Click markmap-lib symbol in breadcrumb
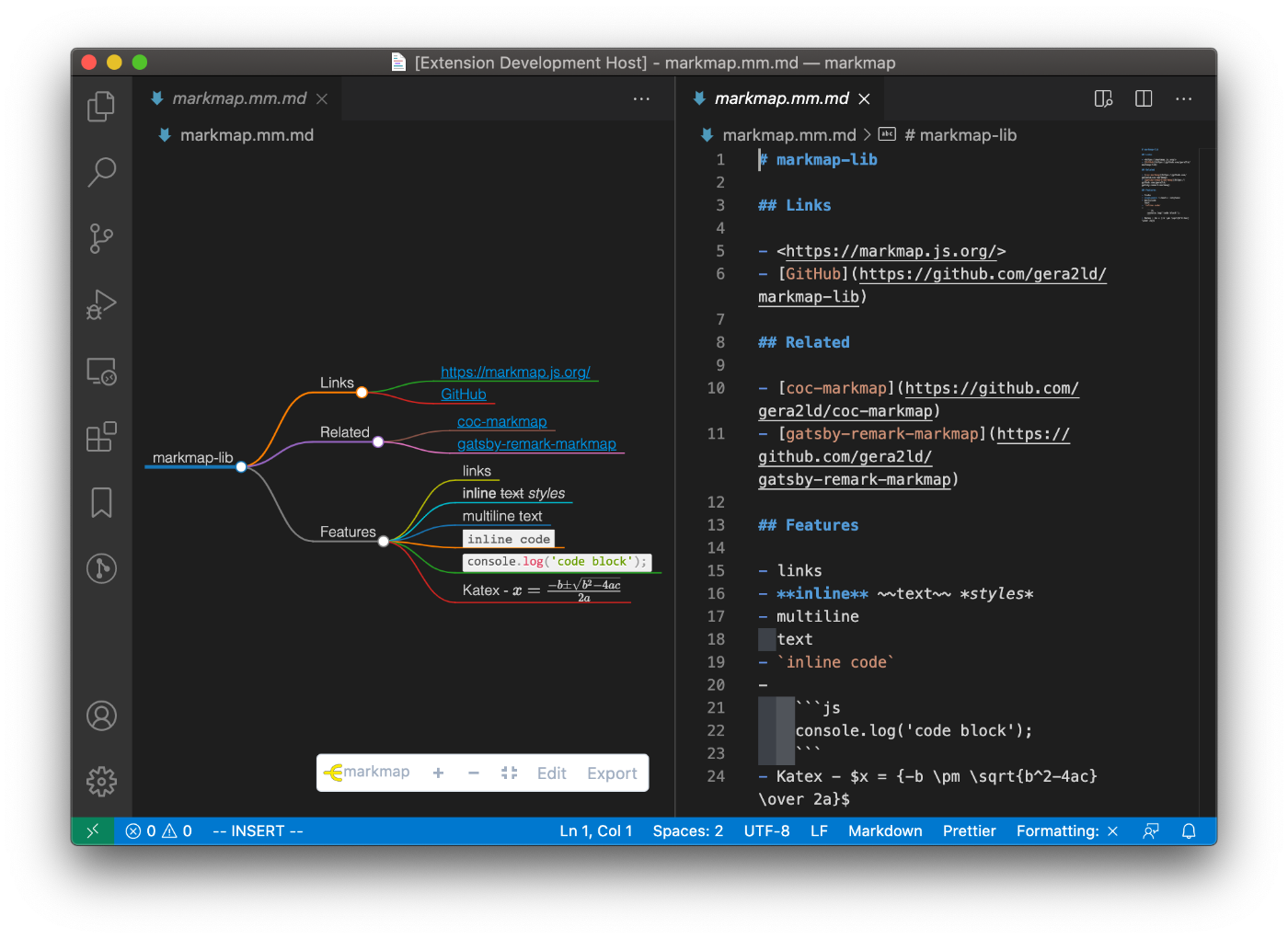Viewport: 1288px width, 939px height. 960,135
